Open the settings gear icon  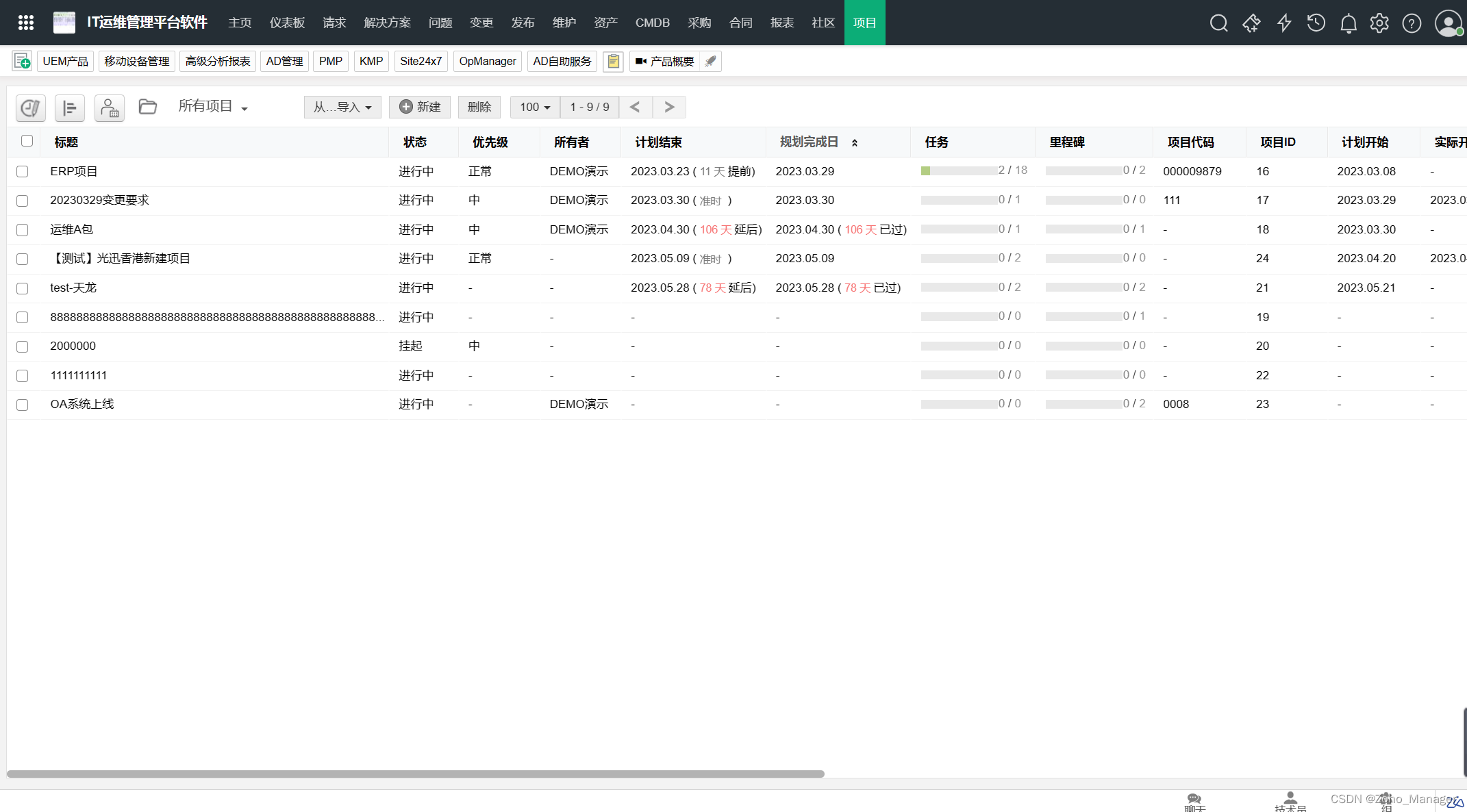pos(1379,23)
